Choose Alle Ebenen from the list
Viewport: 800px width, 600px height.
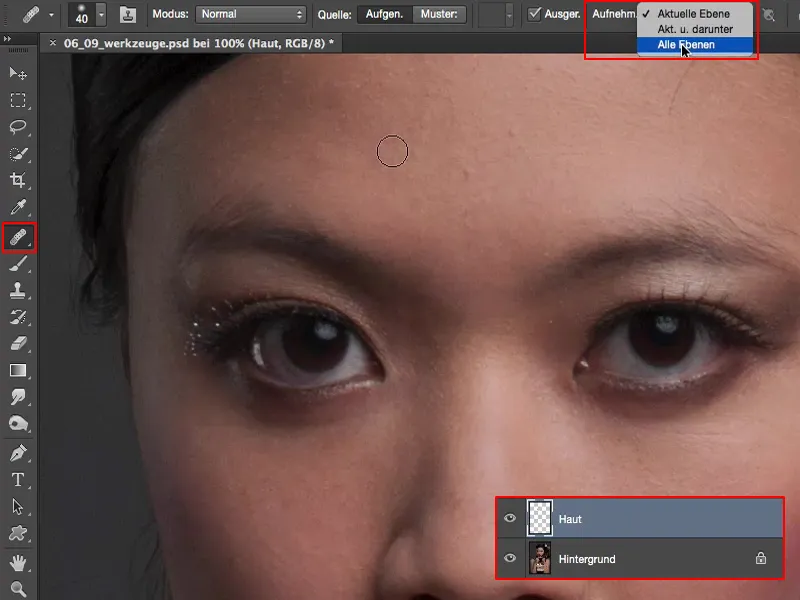[686, 45]
